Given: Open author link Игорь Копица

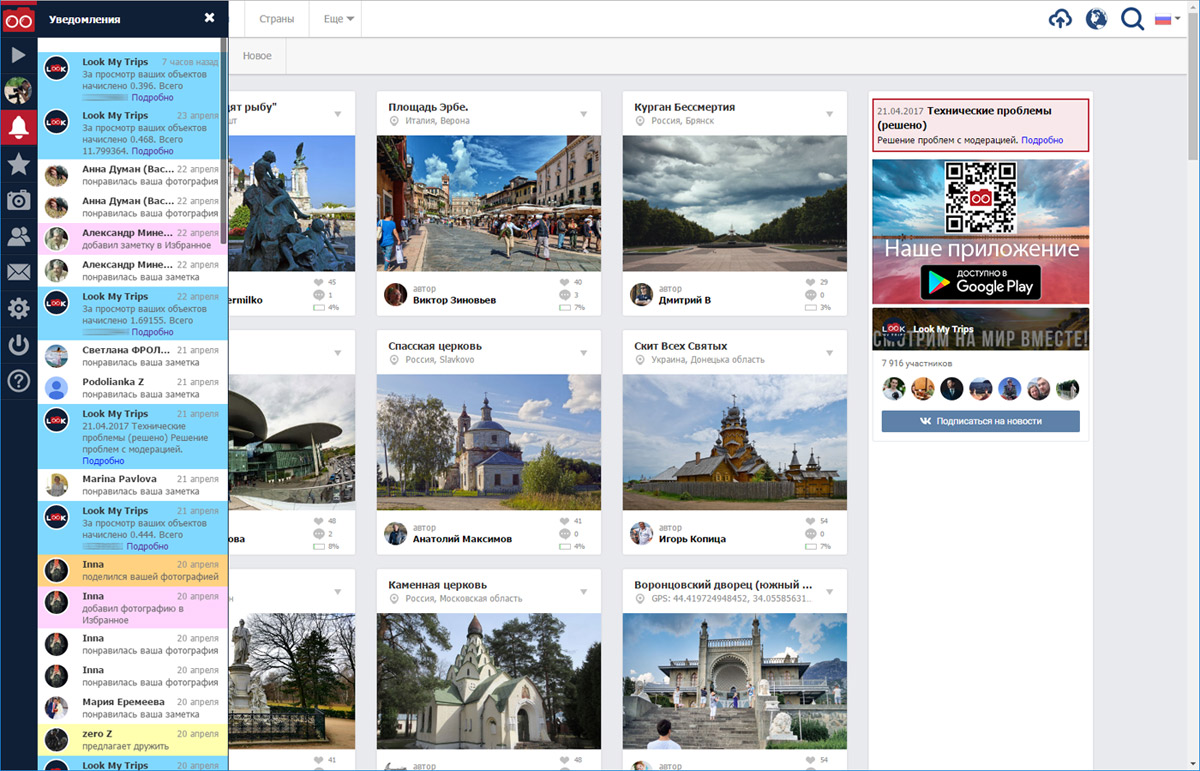Looking at the screenshot, I should (x=692, y=539).
